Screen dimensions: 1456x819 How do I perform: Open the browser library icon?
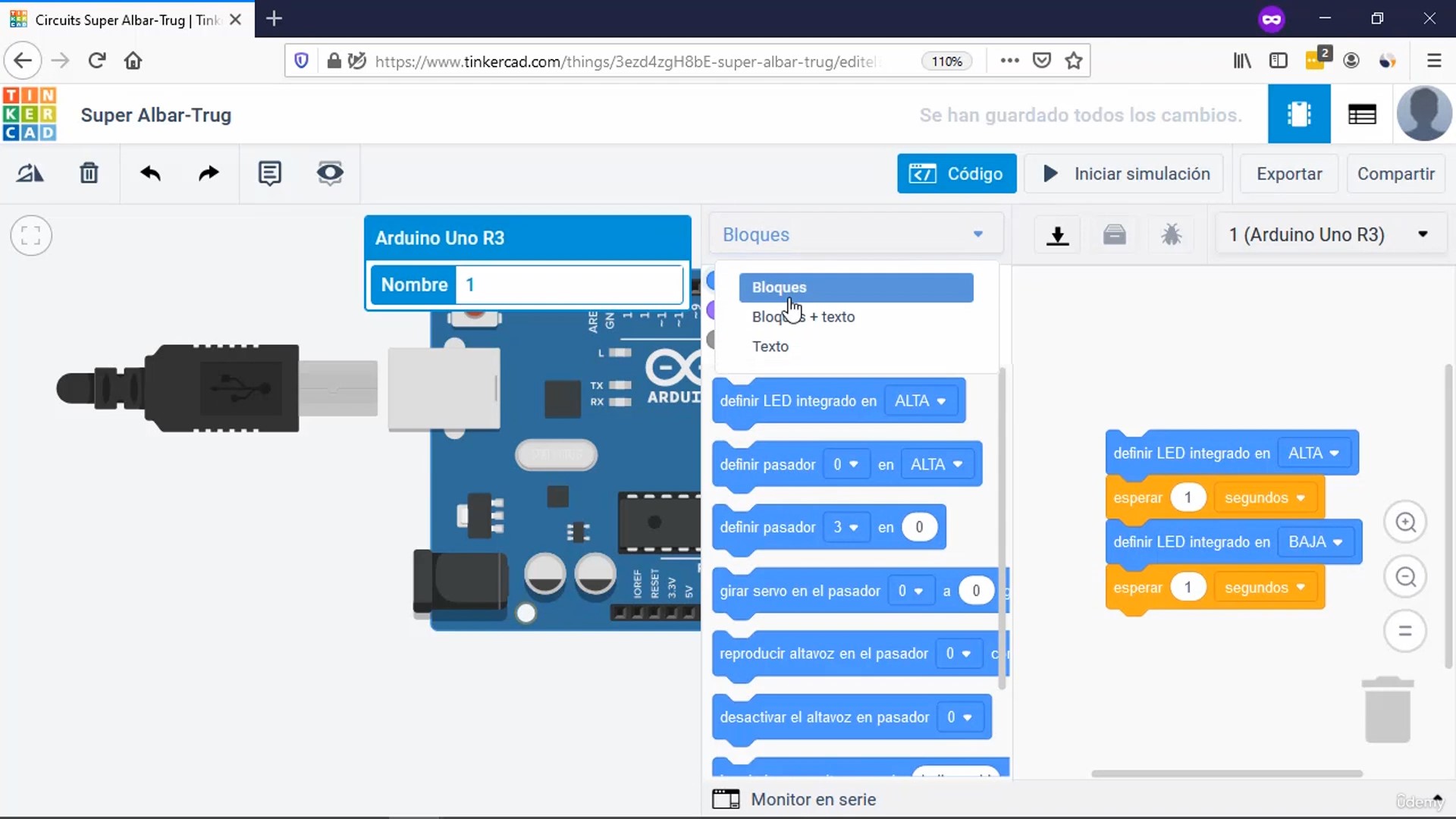tap(1242, 61)
